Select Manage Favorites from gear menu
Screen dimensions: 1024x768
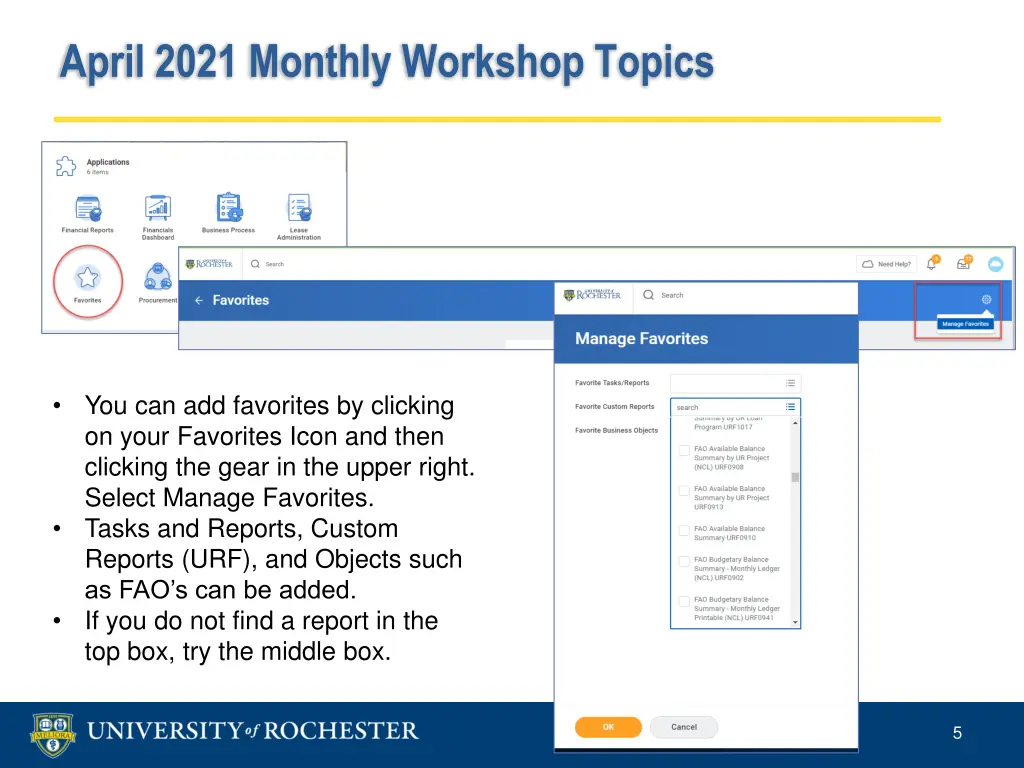click(965, 324)
